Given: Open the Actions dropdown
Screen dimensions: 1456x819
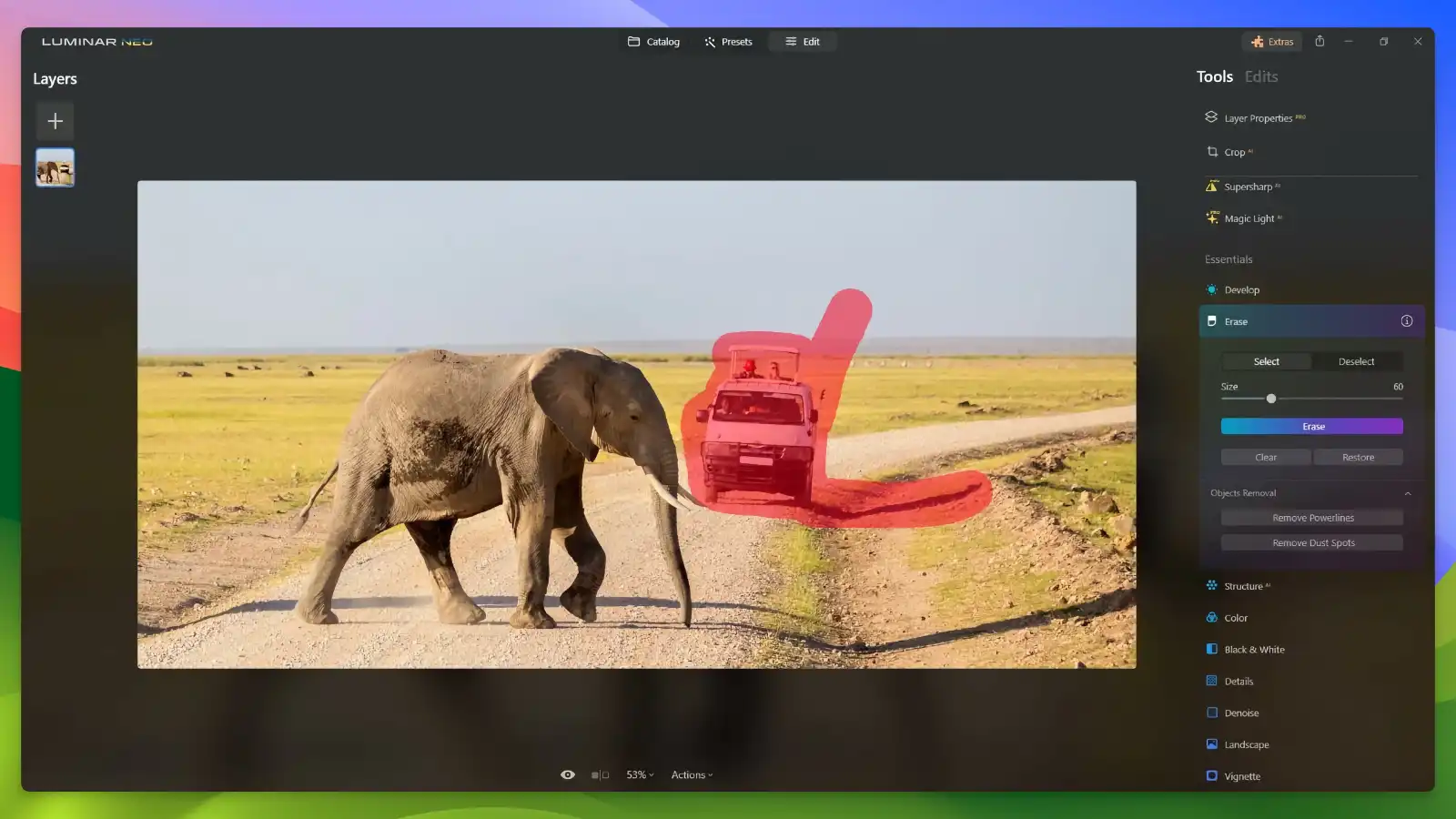Looking at the screenshot, I should [691, 774].
